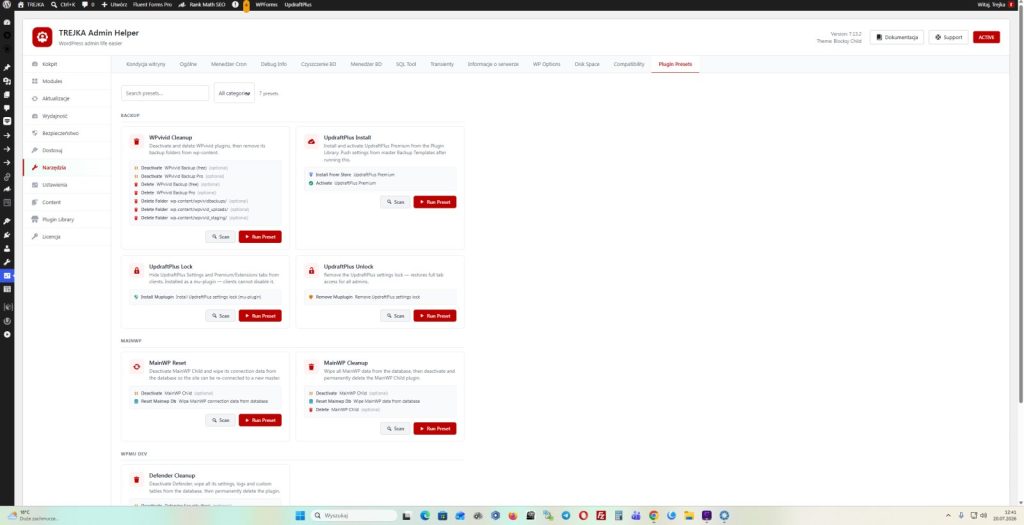This screenshot has height=525, width=1024.
Task: Scan the UpdraftPlus Install preset
Action: [x=396, y=202]
